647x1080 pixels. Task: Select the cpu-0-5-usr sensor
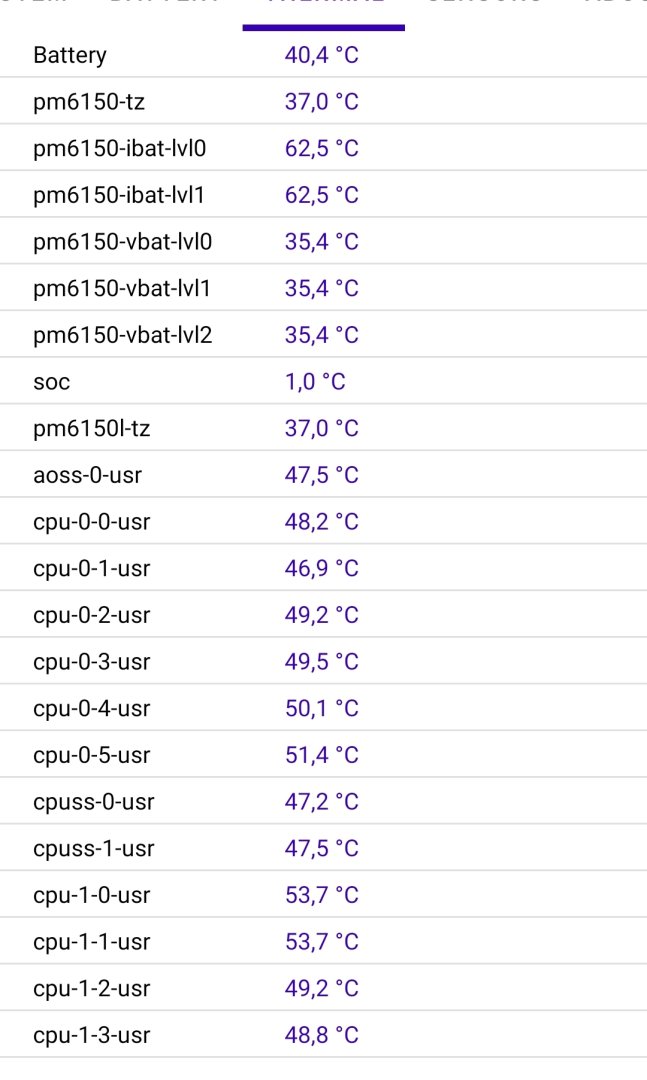(91, 755)
